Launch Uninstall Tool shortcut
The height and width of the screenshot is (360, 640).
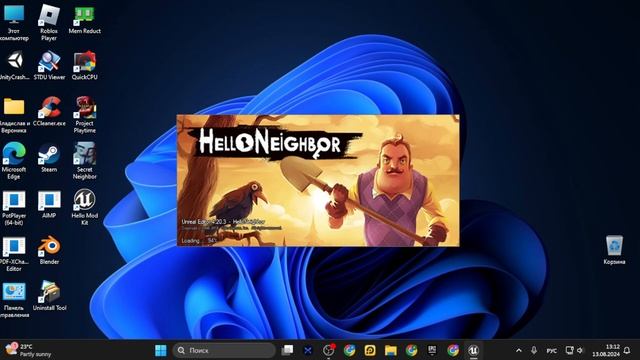(x=49, y=296)
